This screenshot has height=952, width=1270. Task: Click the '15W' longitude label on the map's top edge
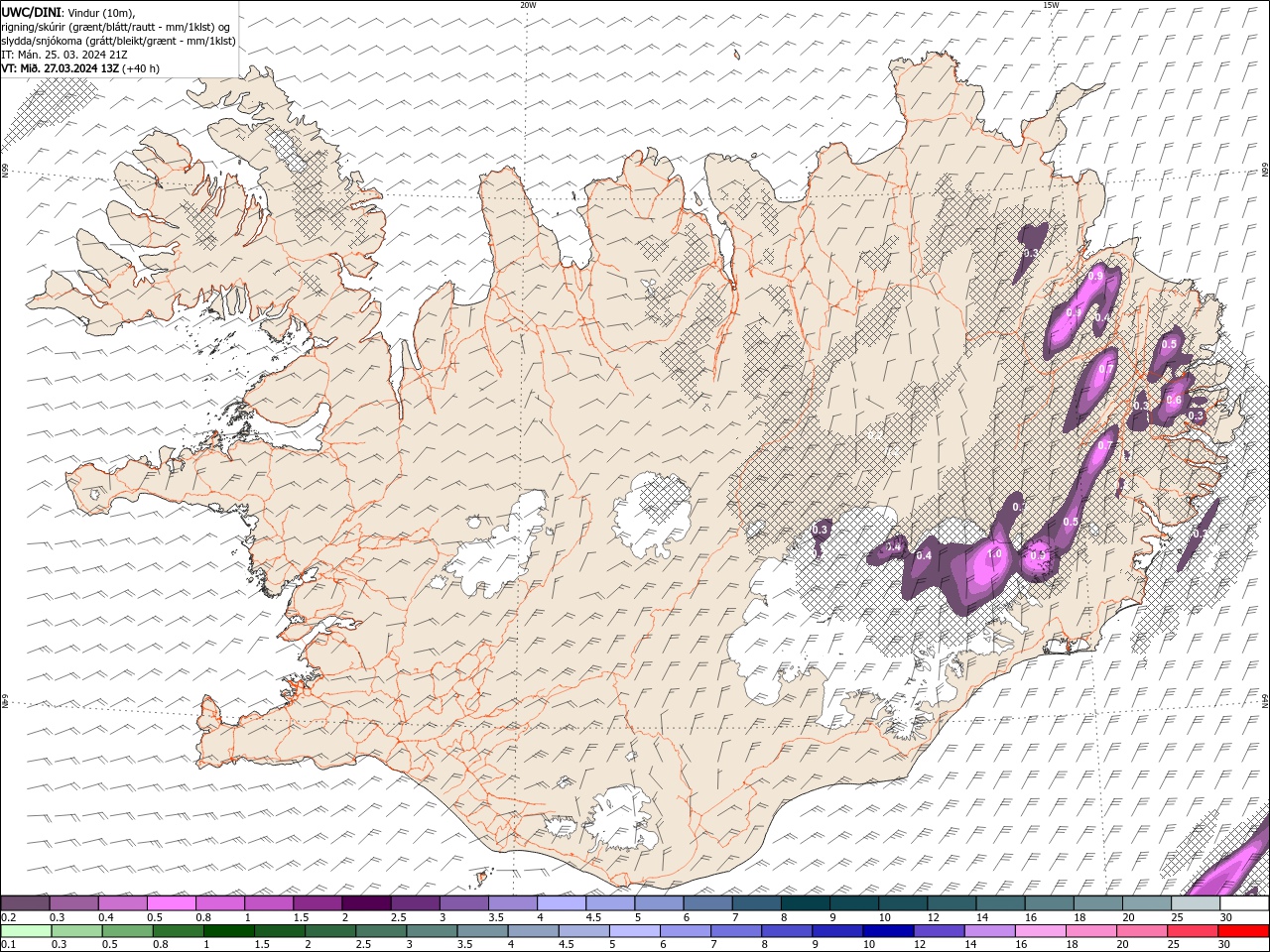pyautogui.click(x=1052, y=5)
